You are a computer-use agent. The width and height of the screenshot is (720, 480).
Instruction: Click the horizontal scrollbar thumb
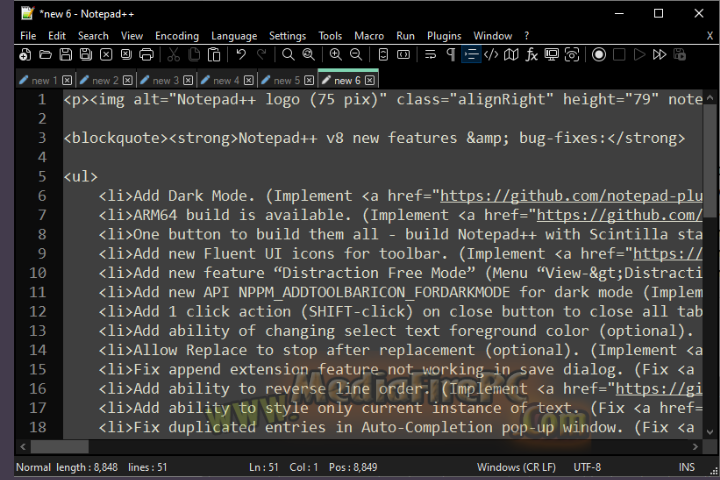tap(59, 446)
